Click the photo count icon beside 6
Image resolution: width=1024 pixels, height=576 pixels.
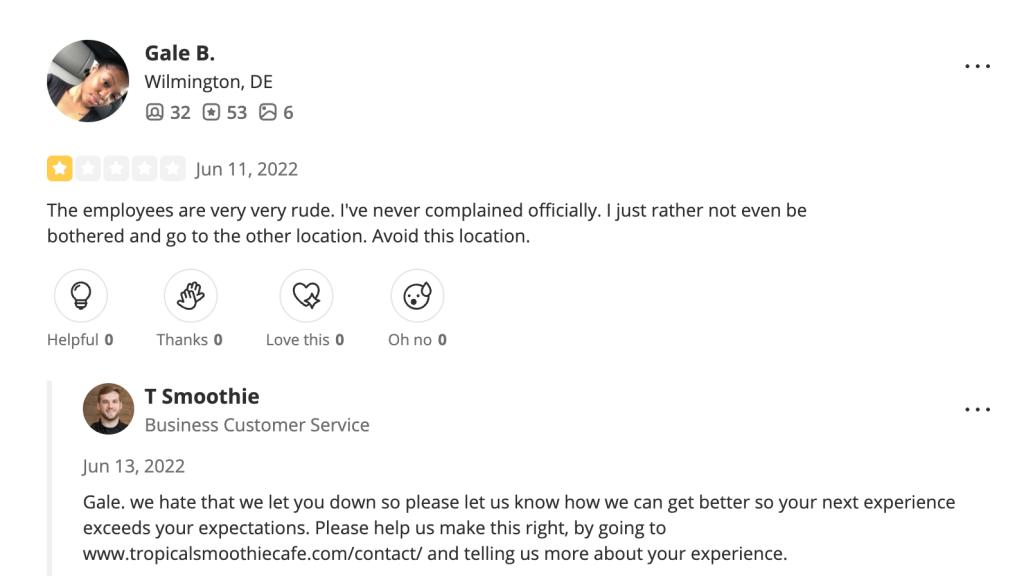pos(267,112)
